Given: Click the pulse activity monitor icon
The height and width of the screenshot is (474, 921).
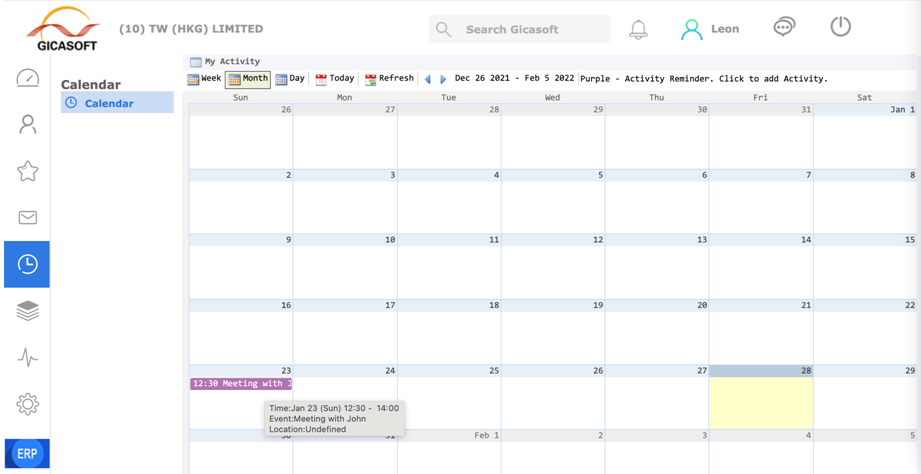Looking at the screenshot, I should click(x=27, y=358).
